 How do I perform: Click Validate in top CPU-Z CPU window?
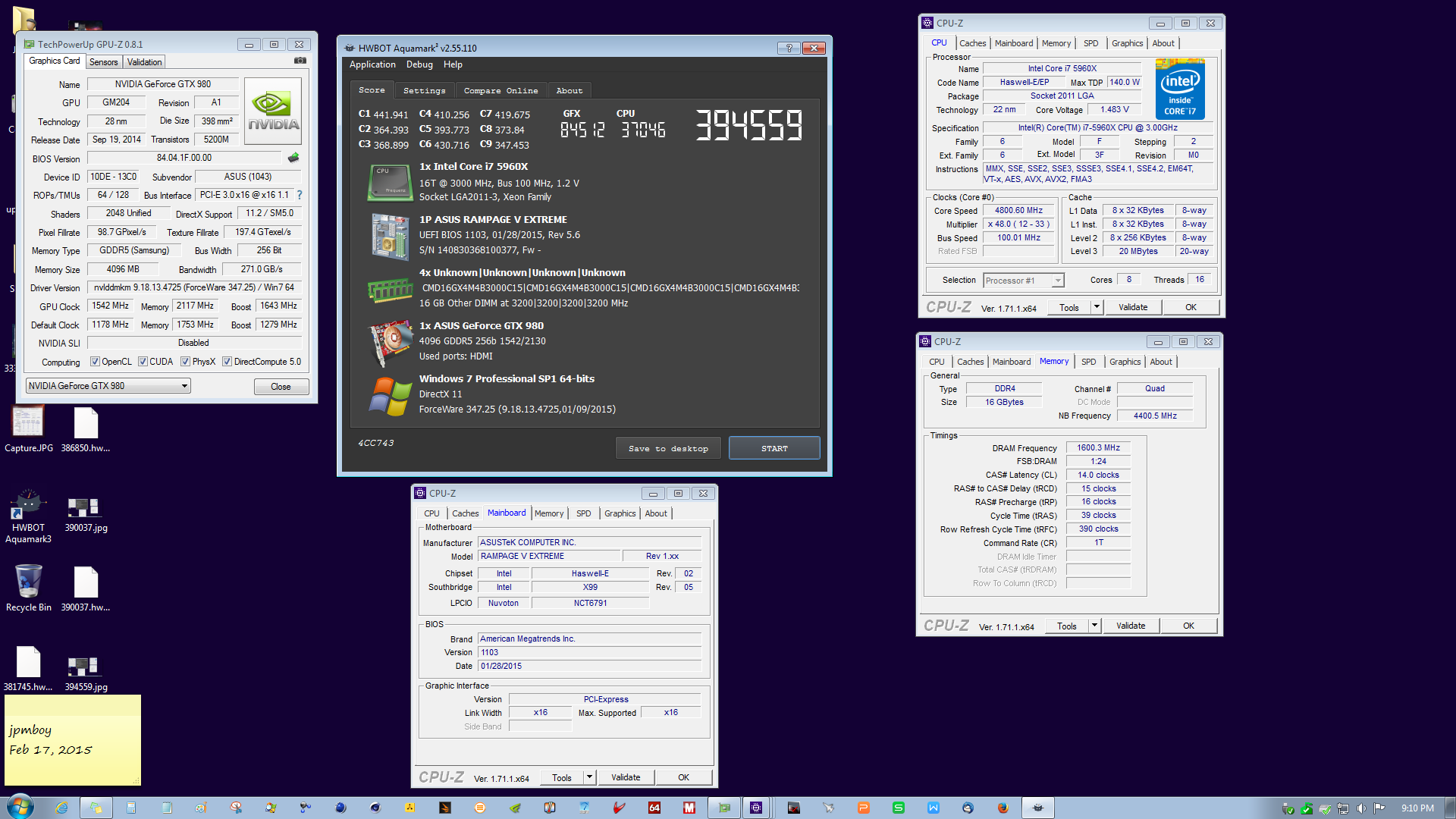1133,307
